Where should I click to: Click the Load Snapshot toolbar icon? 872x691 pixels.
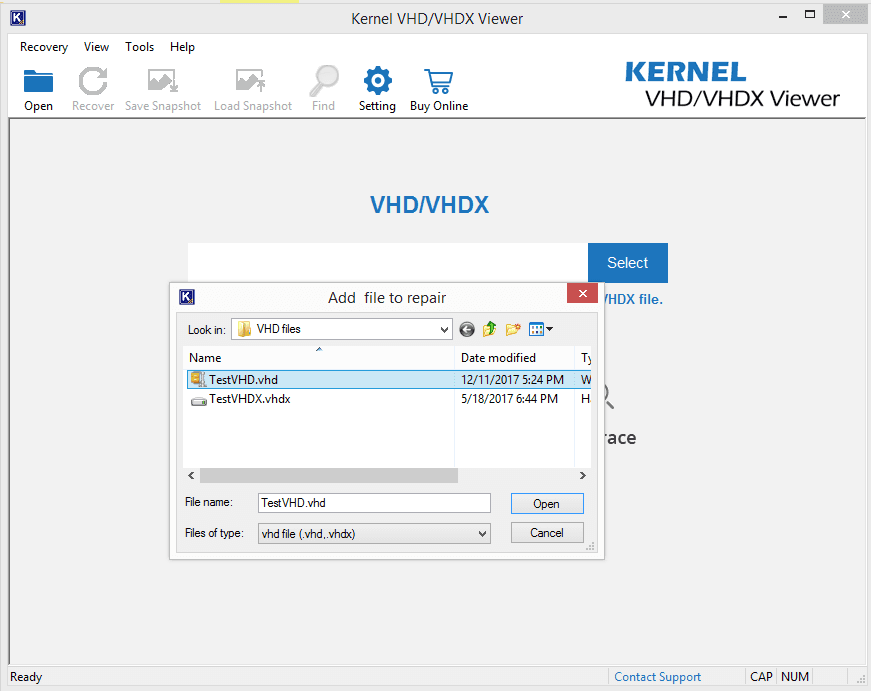click(251, 81)
